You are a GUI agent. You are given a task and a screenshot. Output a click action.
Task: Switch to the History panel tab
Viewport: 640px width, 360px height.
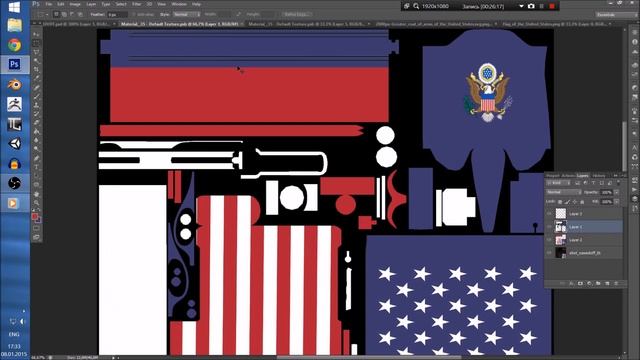pyautogui.click(x=599, y=176)
